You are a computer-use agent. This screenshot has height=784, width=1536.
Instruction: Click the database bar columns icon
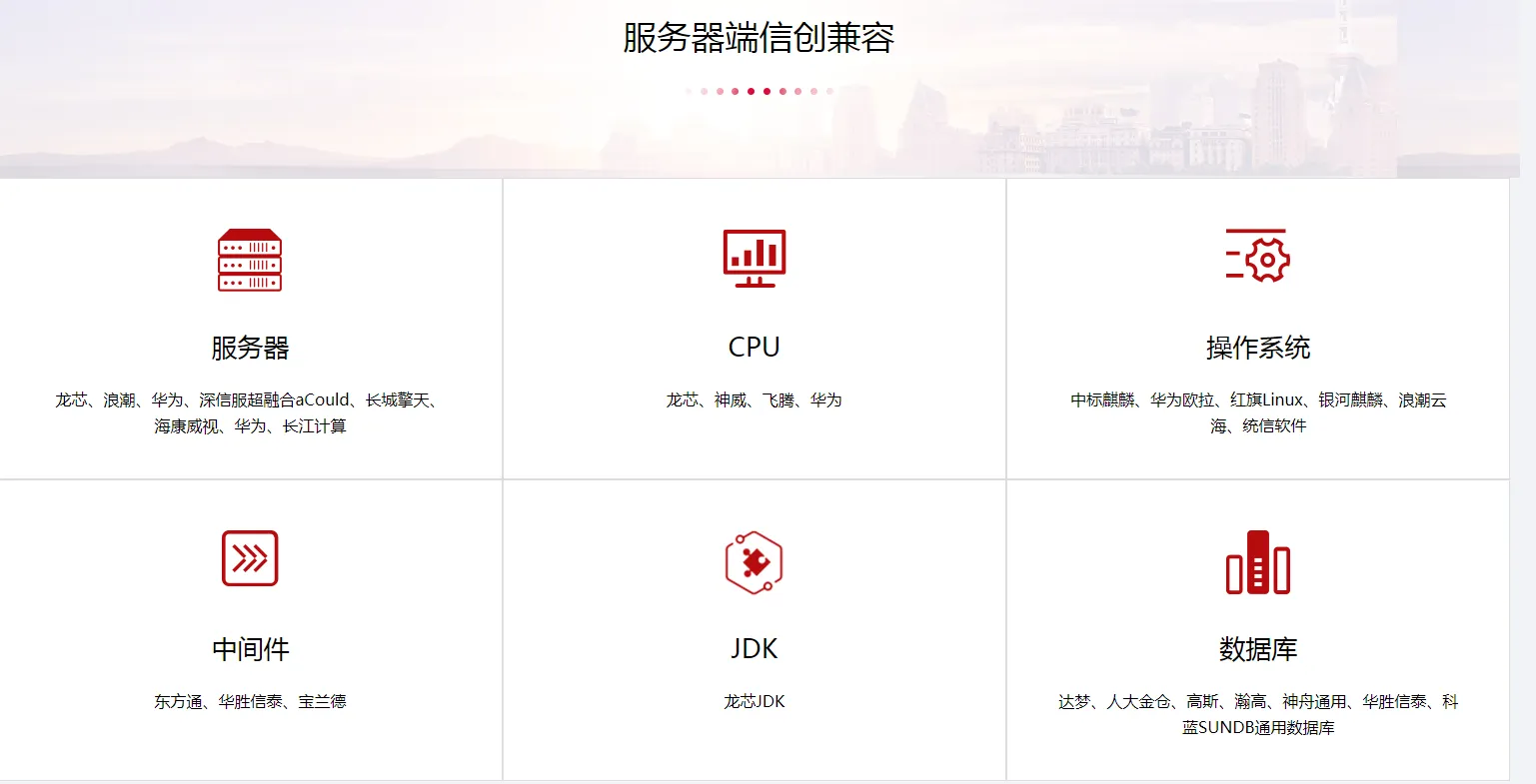click(x=1258, y=562)
